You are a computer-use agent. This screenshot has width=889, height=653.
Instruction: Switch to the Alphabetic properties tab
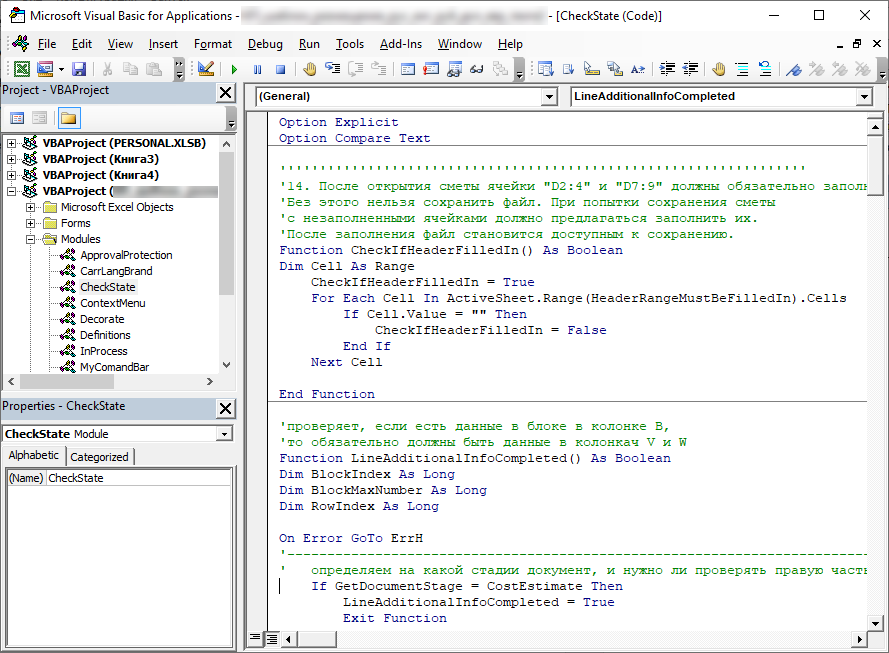pos(34,456)
